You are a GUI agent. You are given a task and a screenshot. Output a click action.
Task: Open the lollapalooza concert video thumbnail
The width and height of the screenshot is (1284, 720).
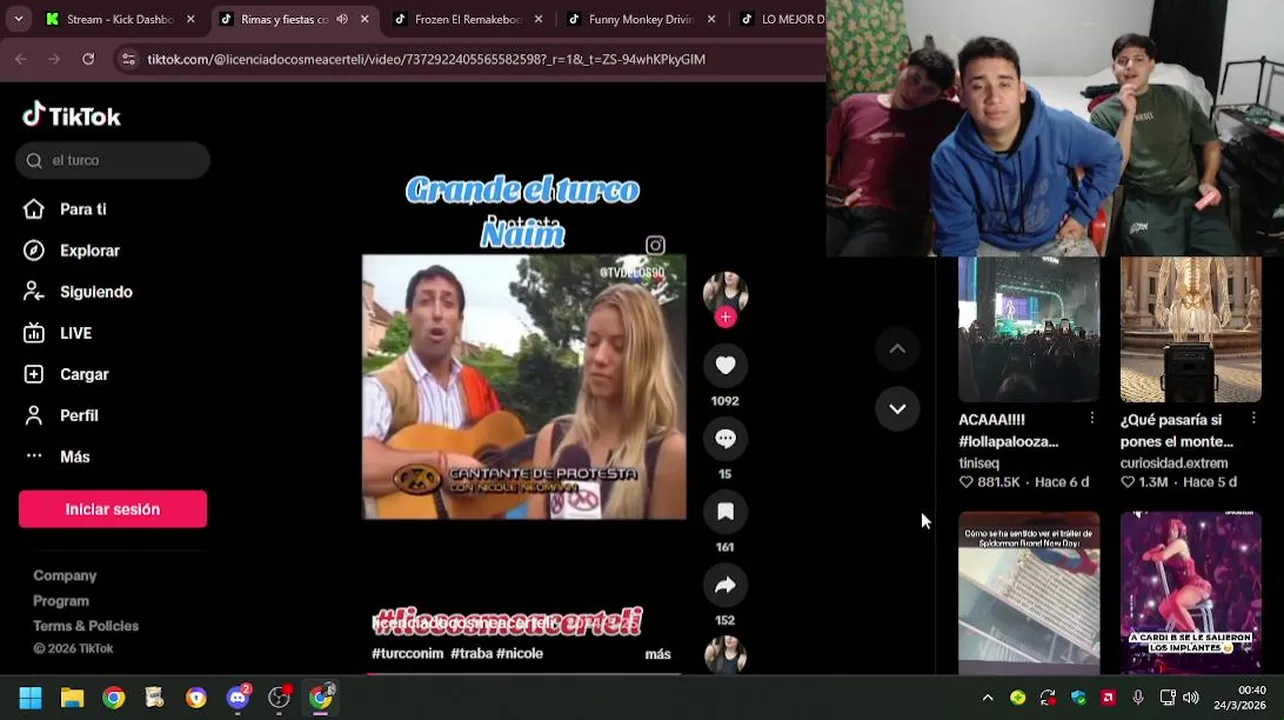pos(1029,330)
